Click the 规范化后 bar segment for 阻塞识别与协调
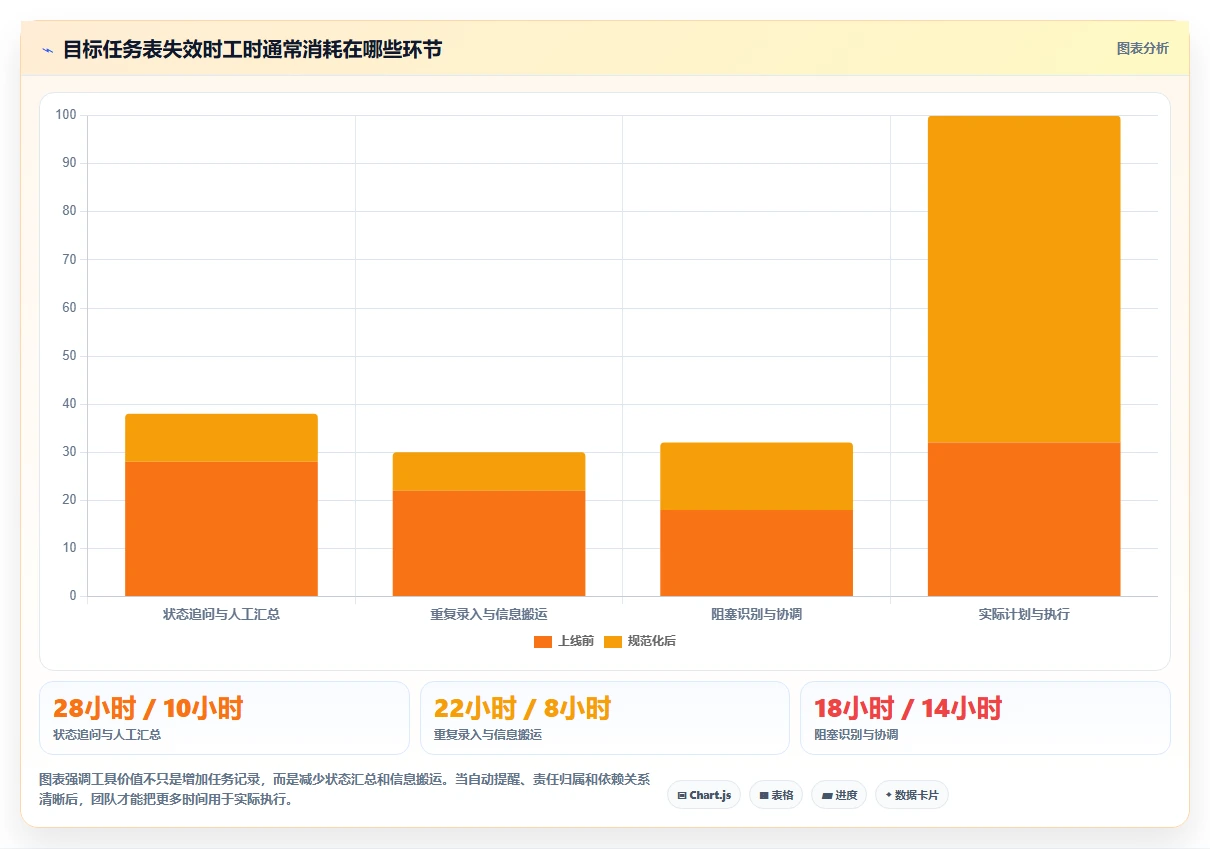The height and width of the screenshot is (849, 1210). [756, 476]
